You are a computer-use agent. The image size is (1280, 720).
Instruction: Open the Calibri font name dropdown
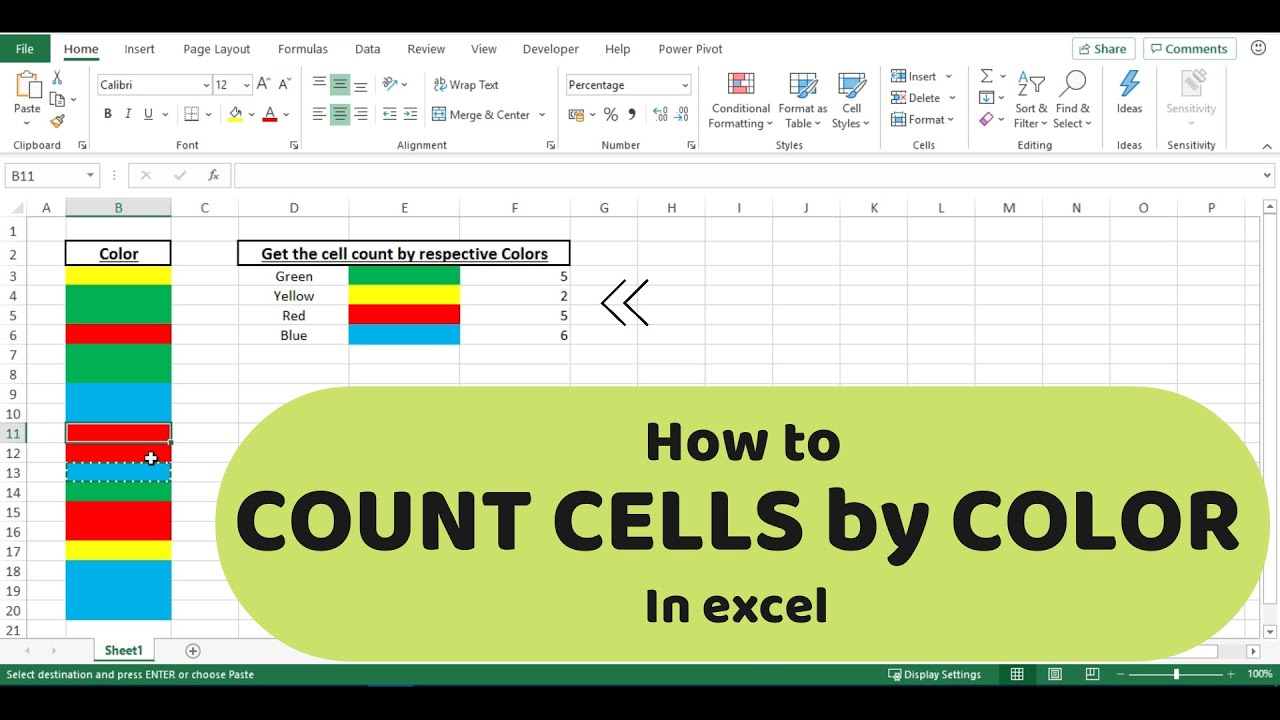[x=206, y=85]
